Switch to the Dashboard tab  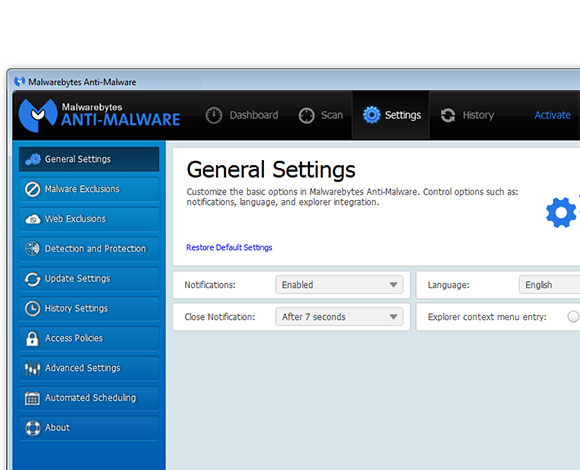(x=242, y=115)
